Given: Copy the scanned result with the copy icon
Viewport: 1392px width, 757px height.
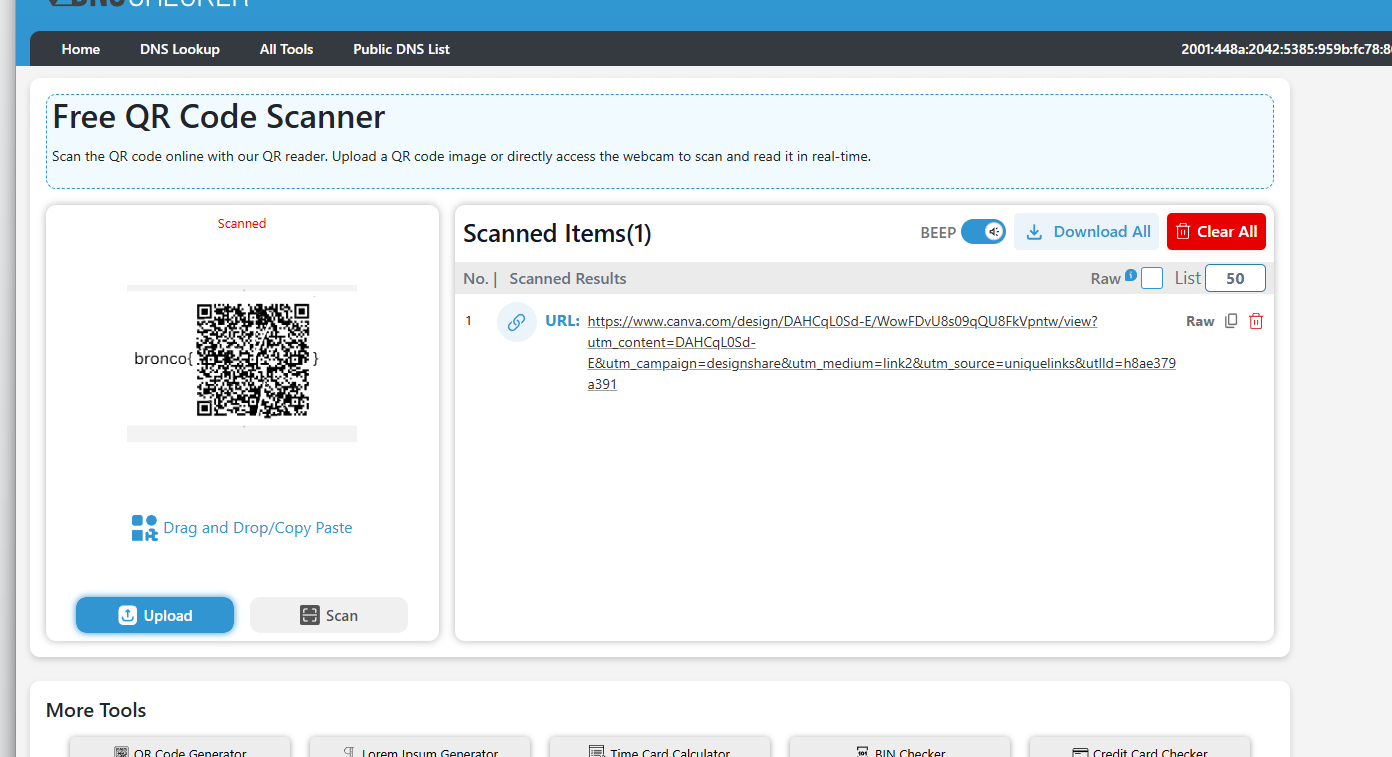Looking at the screenshot, I should 1231,321.
